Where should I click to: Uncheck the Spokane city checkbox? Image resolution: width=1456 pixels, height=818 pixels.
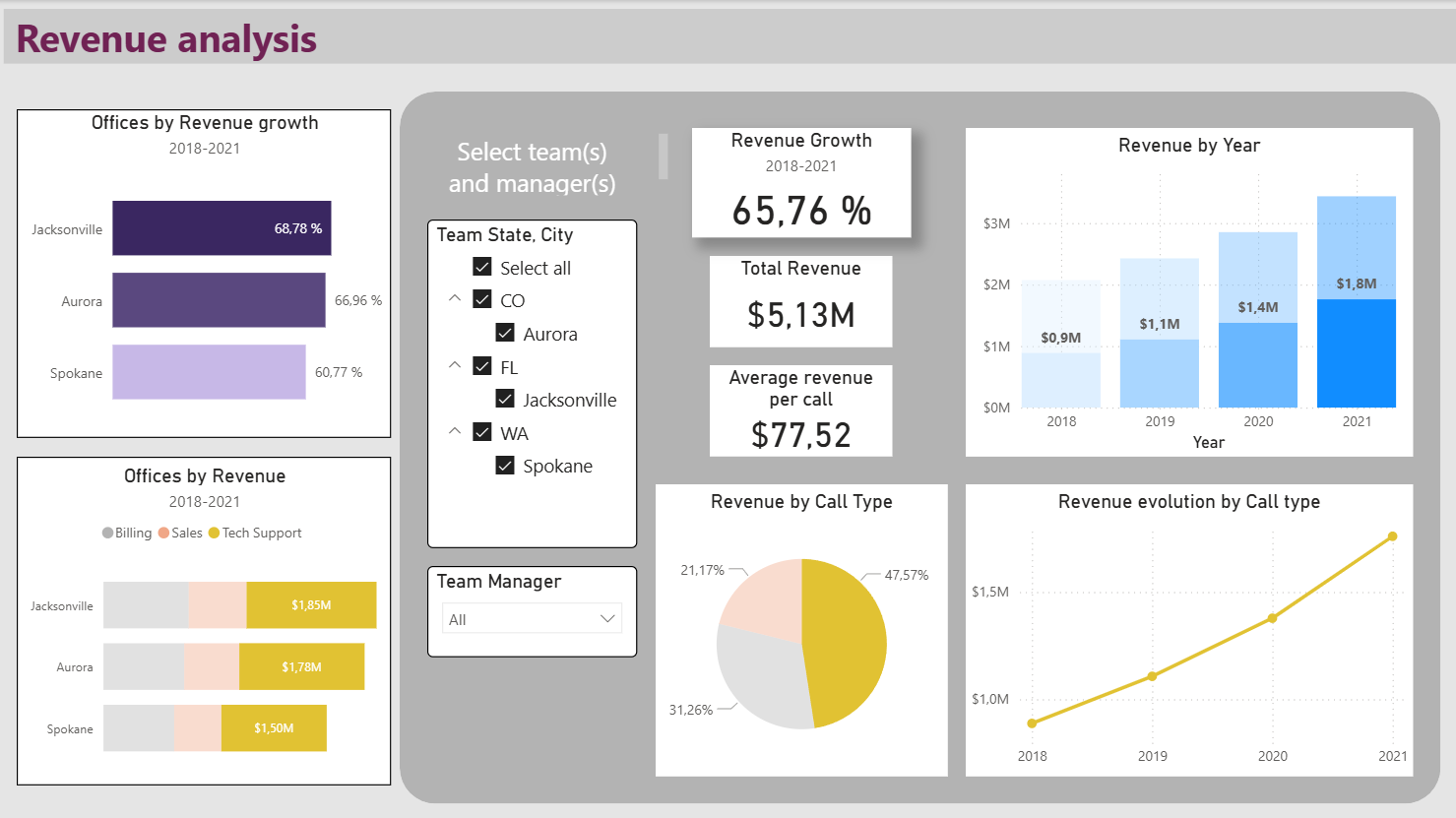pos(505,466)
